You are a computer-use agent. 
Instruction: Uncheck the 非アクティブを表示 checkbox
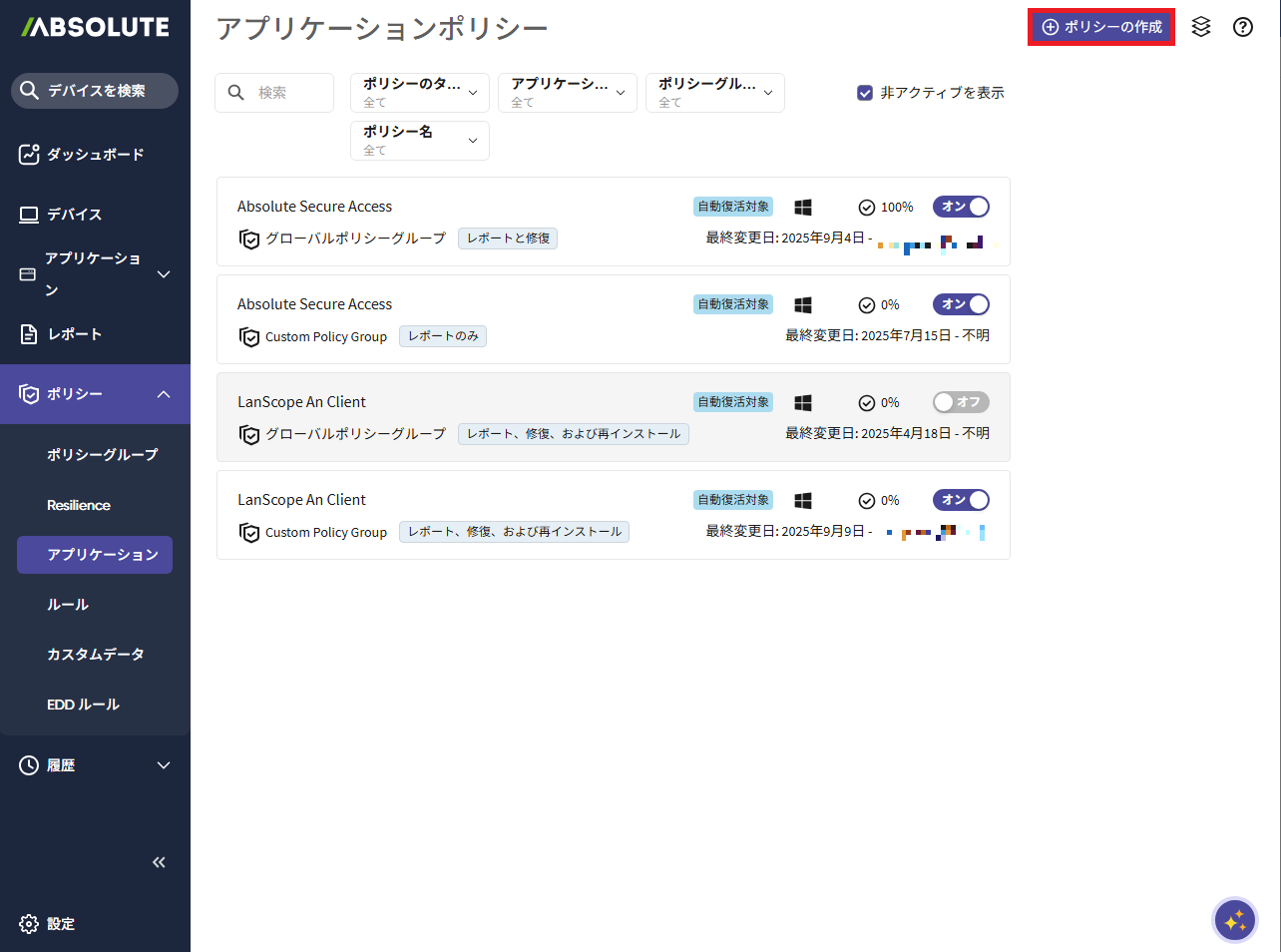coord(865,93)
